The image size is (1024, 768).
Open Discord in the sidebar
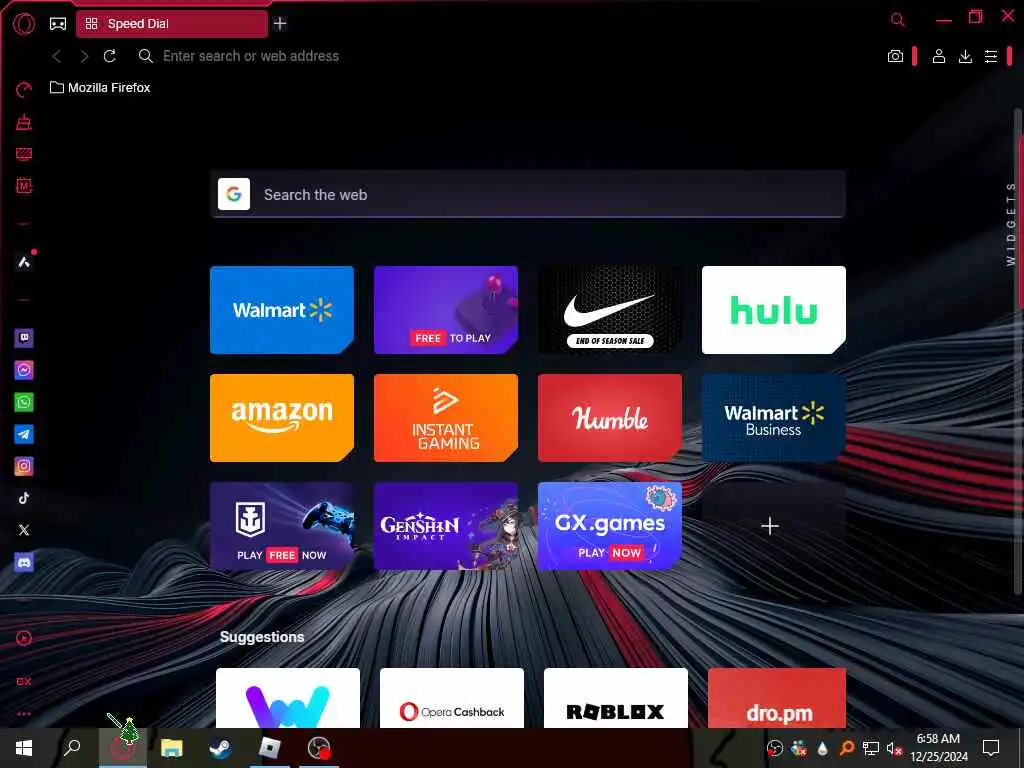point(24,562)
